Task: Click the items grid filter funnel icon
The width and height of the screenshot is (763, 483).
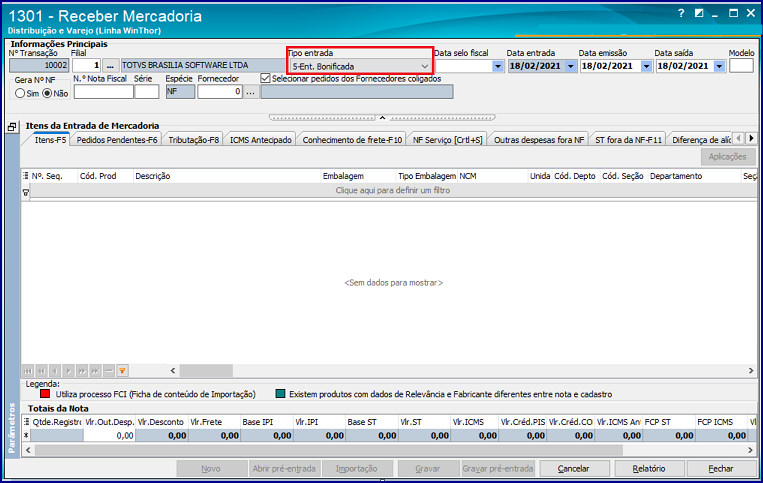Action: pyautogui.click(x=26, y=193)
